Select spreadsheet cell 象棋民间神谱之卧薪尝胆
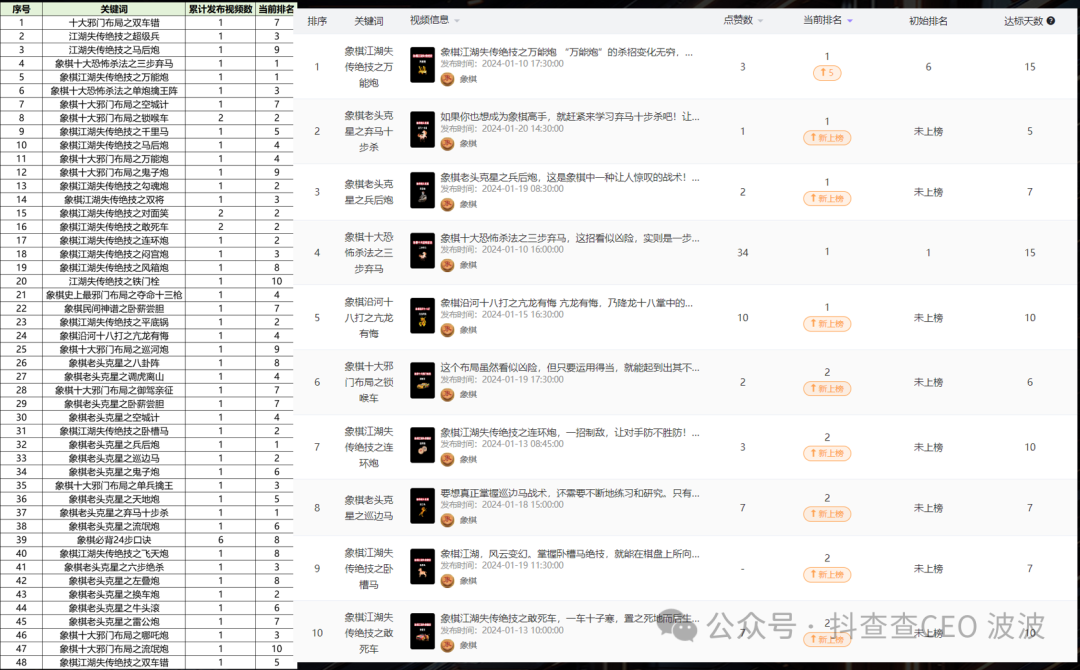1080x670 pixels. pyautogui.click(x=114, y=308)
